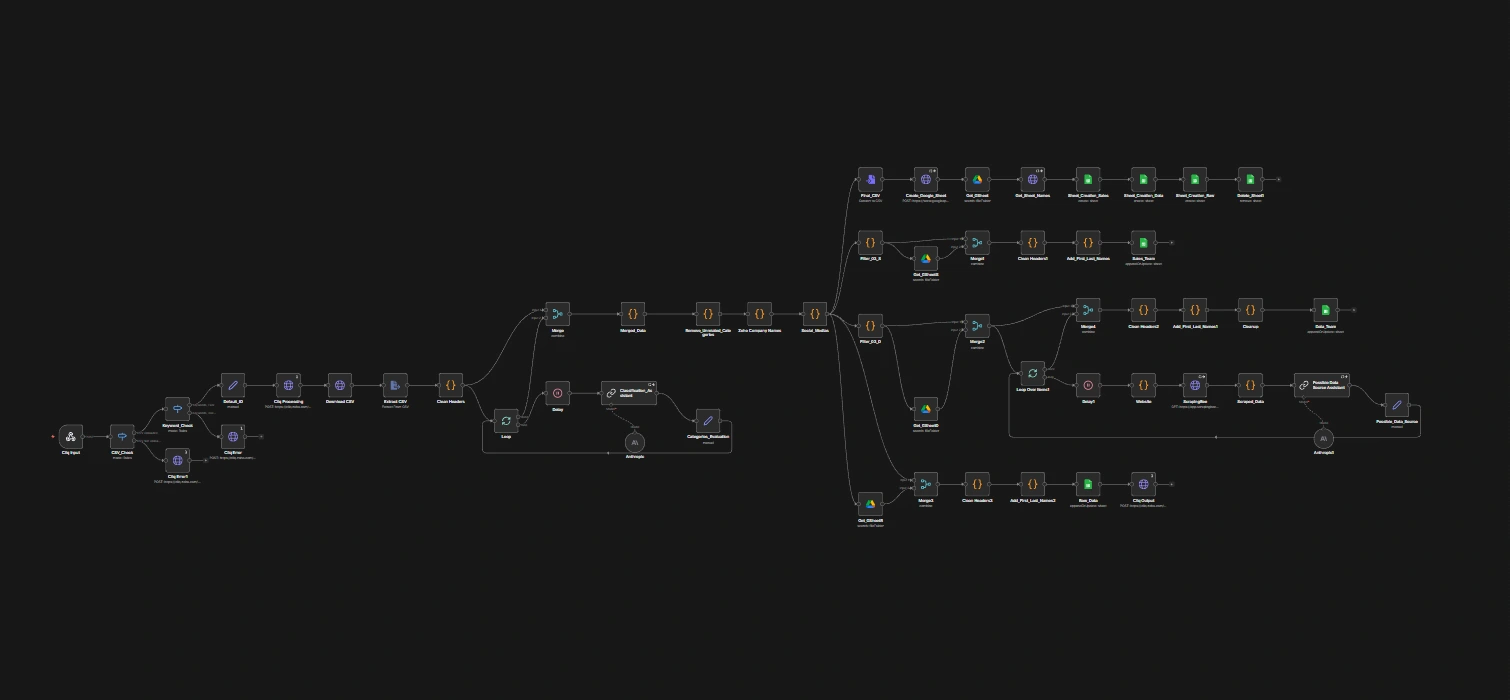Open the CSV_Check switch node
Viewport: 1510px width, 700px height.
pyautogui.click(x=122, y=436)
